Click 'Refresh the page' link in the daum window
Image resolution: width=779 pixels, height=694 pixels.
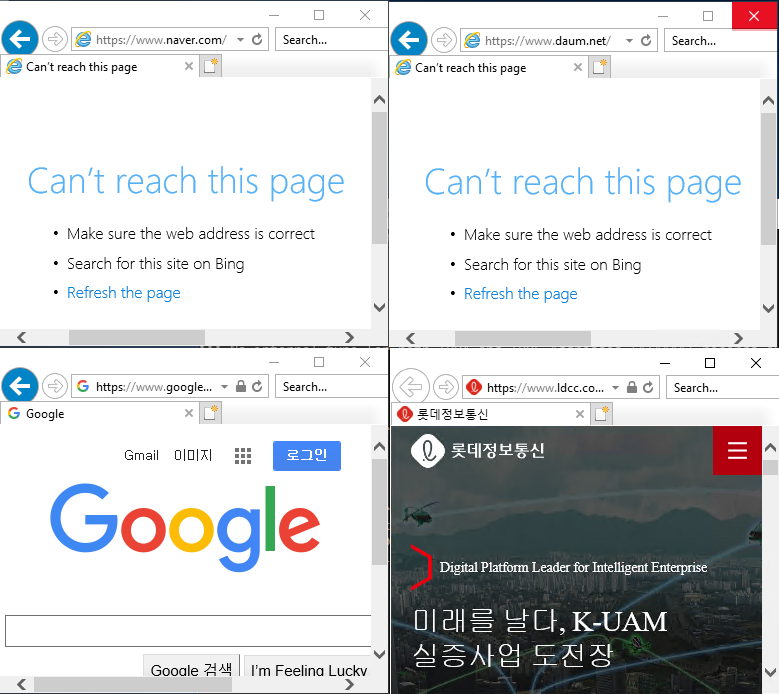tap(520, 294)
